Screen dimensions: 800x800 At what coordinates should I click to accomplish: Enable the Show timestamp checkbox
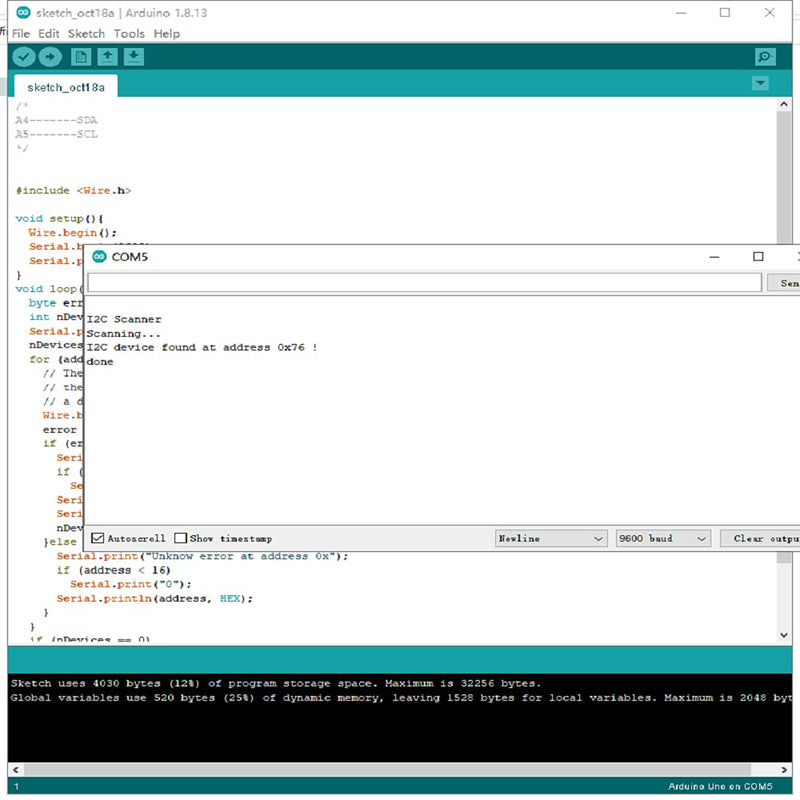click(x=181, y=538)
